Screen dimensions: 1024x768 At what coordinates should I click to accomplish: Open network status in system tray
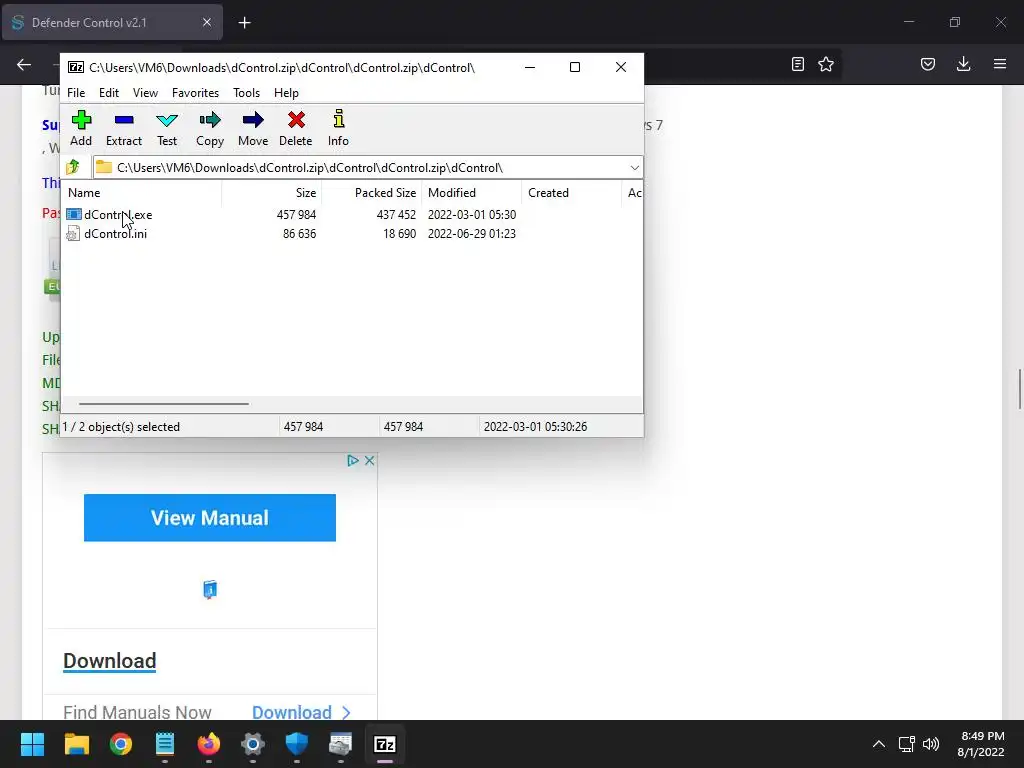[x=906, y=744]
